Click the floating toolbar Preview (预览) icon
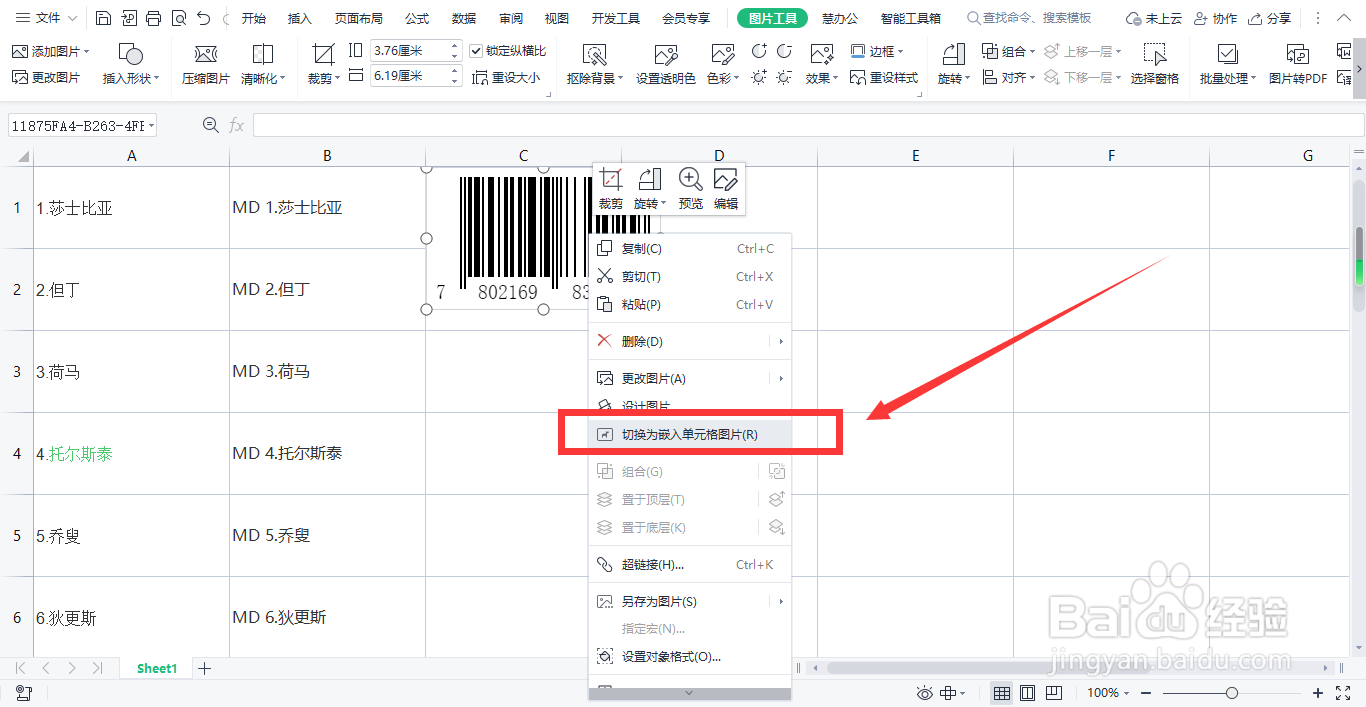1366x707 pixels. coord(691,189)
